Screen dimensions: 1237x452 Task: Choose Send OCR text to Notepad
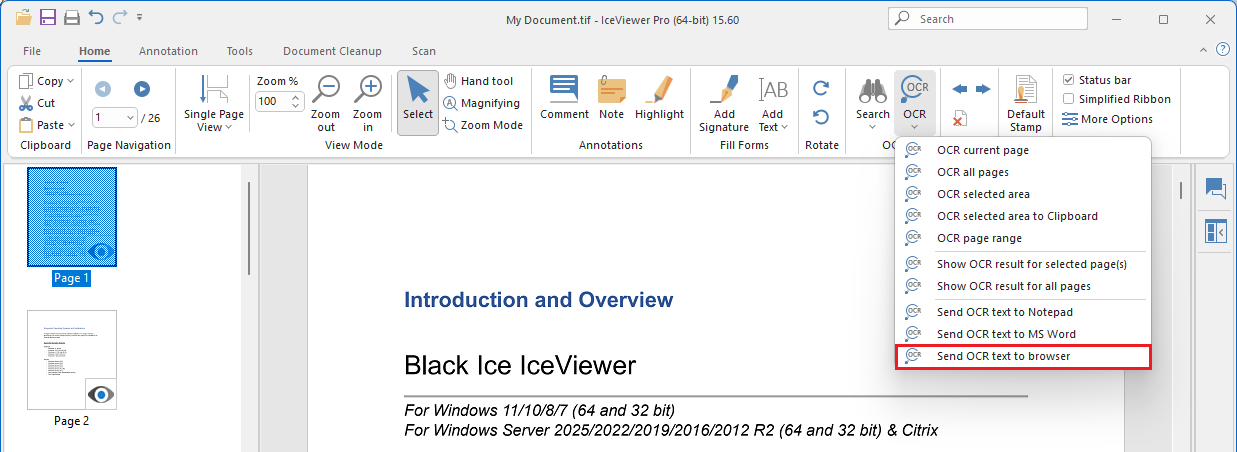click(1023, 312)
